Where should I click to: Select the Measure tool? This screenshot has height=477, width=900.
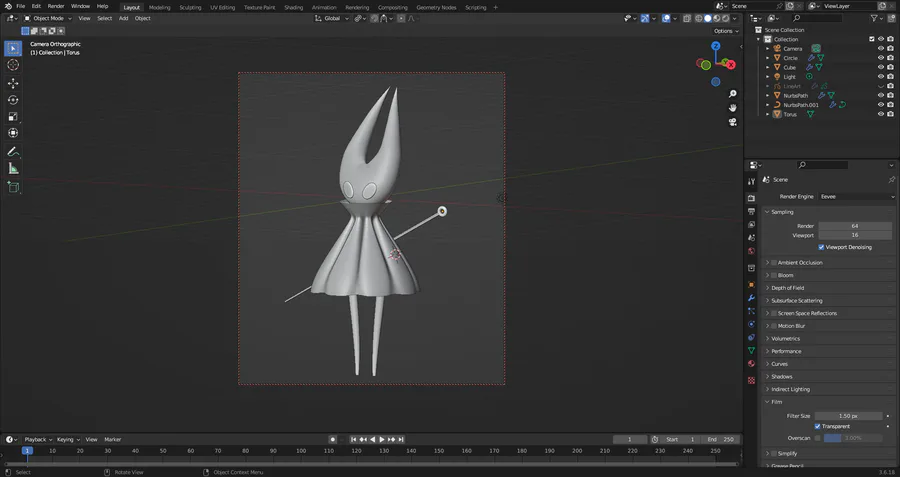pos(13,168)
